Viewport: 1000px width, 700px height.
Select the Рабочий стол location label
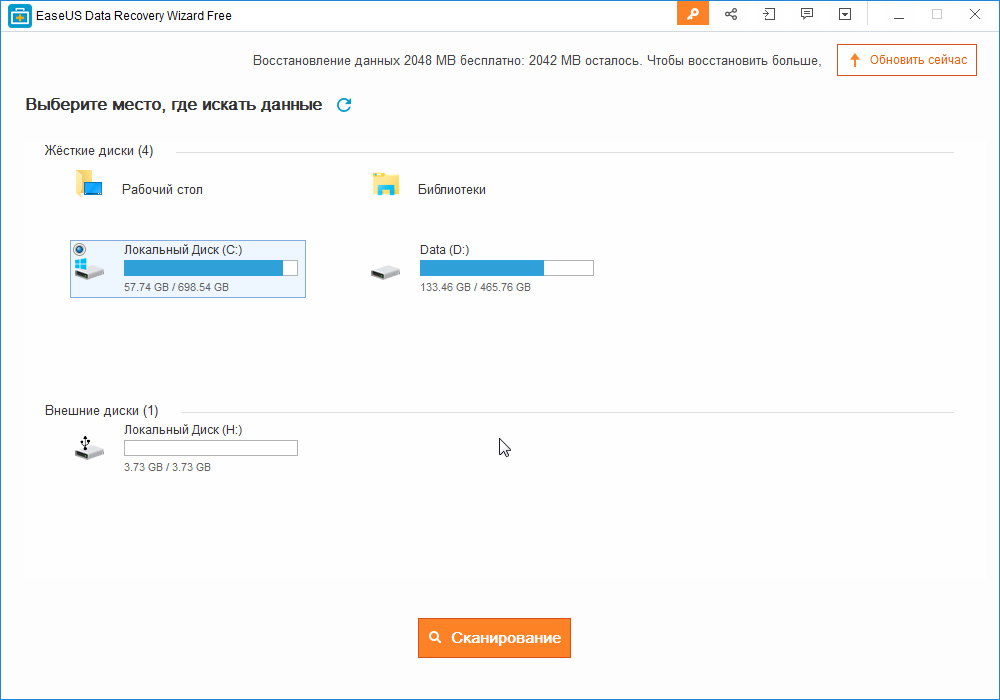click(x=162, y=189)
